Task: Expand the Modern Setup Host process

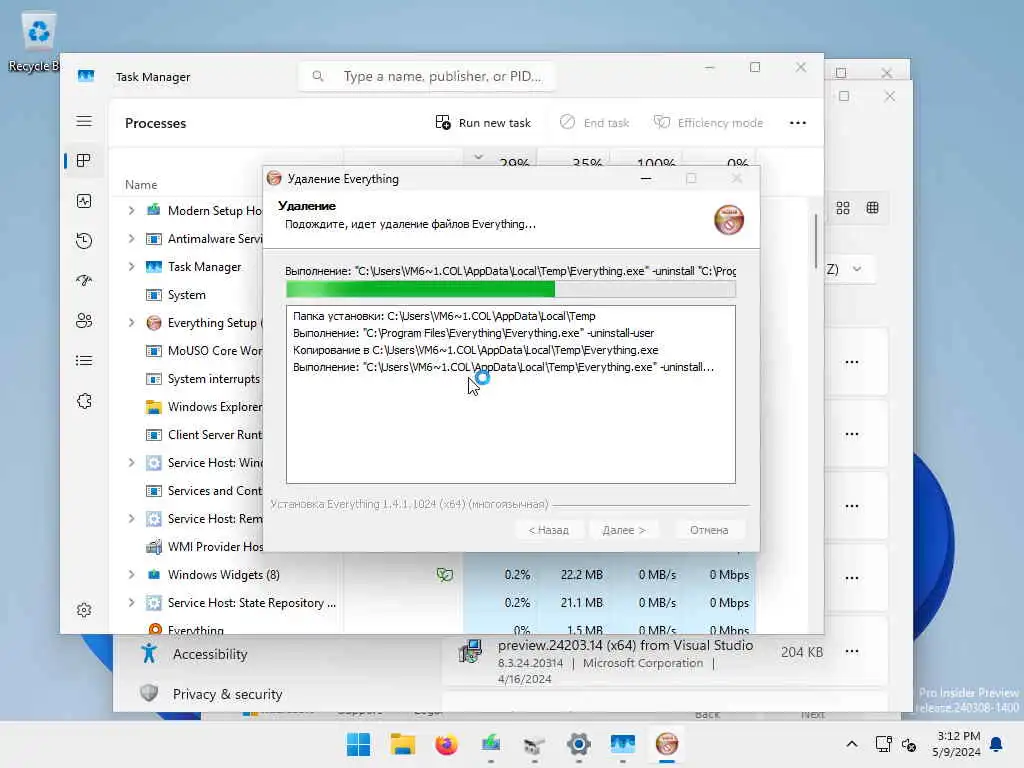Action: [x=131, y=210]
